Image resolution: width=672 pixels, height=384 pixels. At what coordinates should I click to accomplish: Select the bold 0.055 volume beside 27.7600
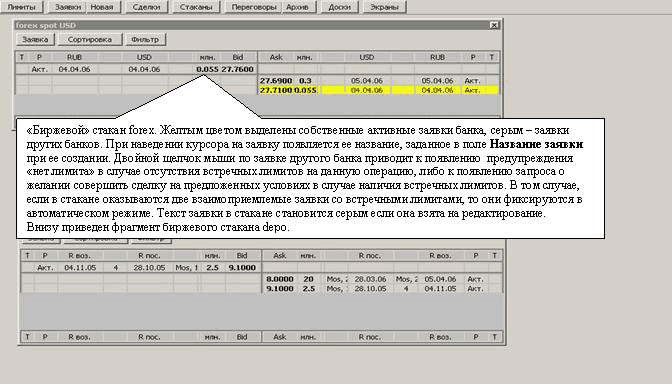(x=207, y=69)
